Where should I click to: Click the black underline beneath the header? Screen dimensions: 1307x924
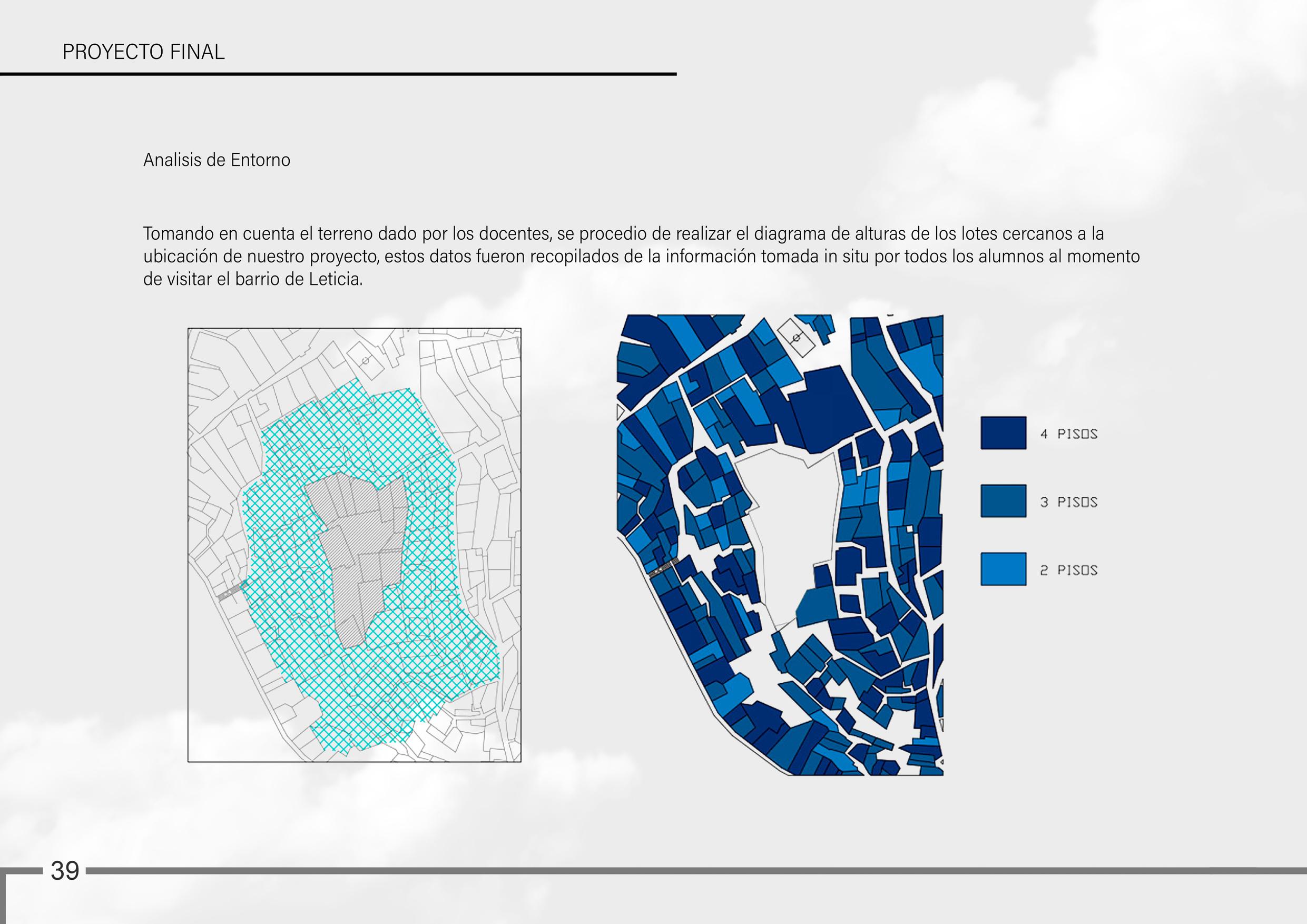click(338, 74)
